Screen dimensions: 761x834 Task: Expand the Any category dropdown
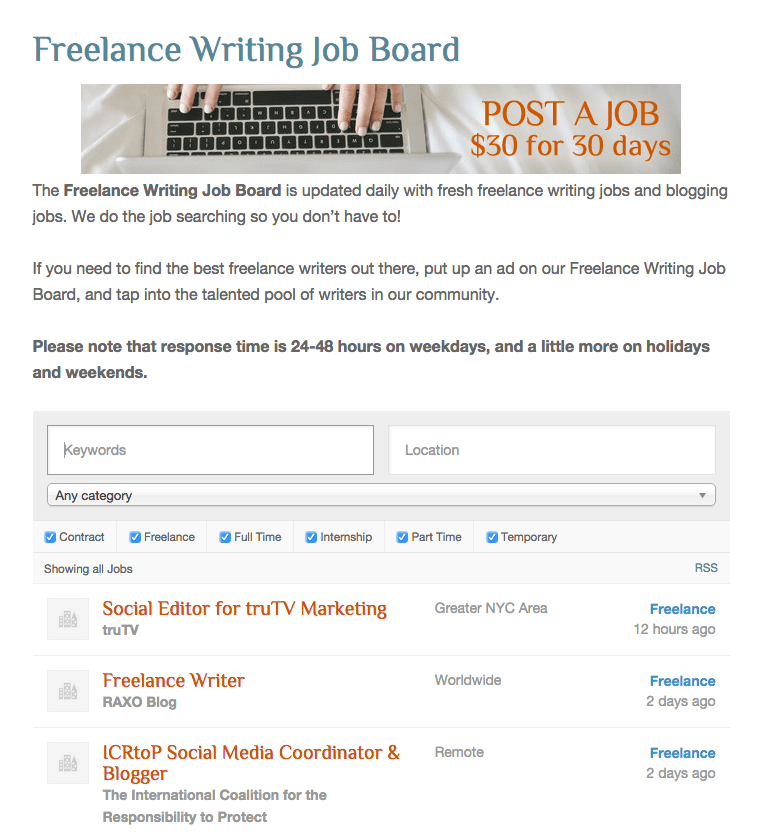381,495
